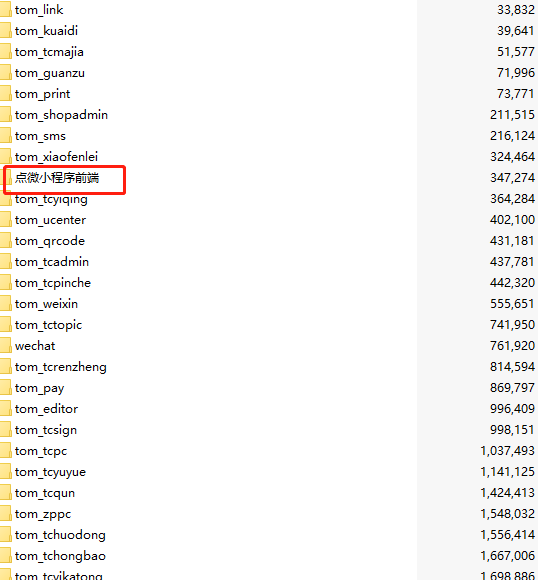Click the tom_link folder icon
538x580 pixels.
[6, 10]
